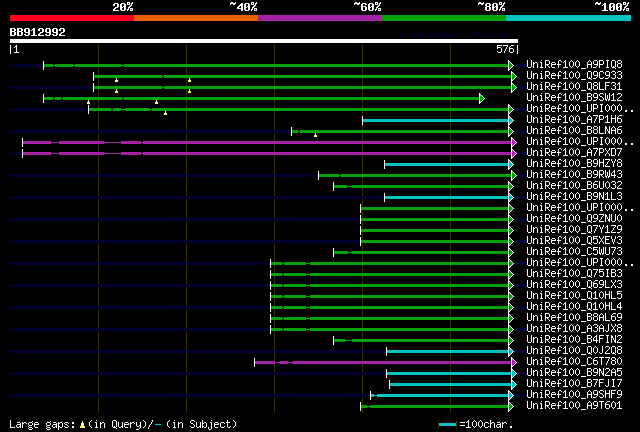This screenshot has height=432, width=640.
Task: Select the UniRef100_B8AL69 subject label
Action: point(574,318)
